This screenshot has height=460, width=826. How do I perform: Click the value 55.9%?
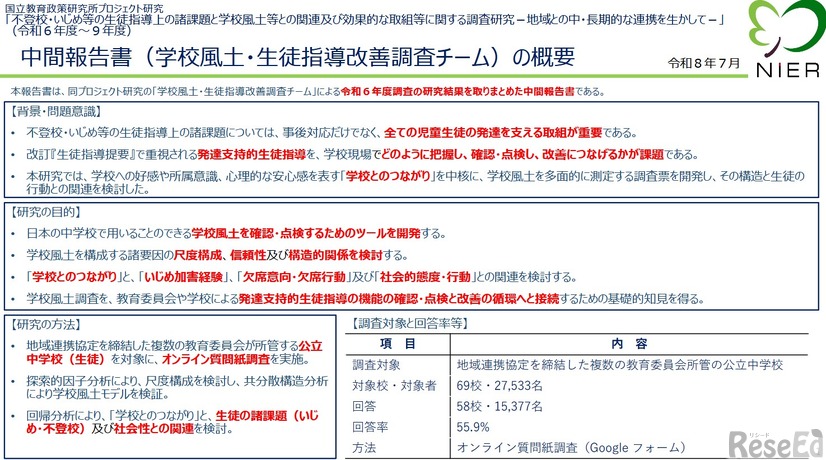(x=473, y=427)
